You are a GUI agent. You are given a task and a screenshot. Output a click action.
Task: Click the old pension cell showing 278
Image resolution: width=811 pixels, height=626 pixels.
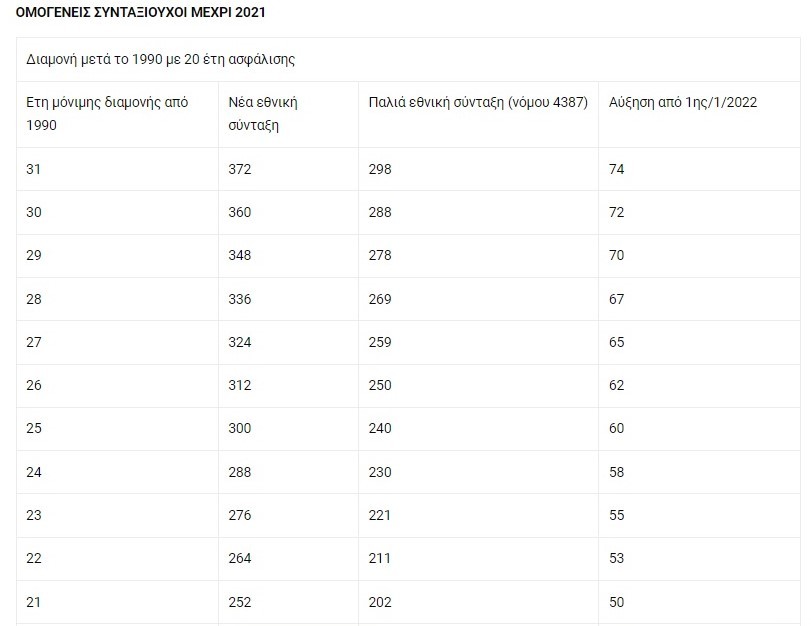[x=380, y=256]
